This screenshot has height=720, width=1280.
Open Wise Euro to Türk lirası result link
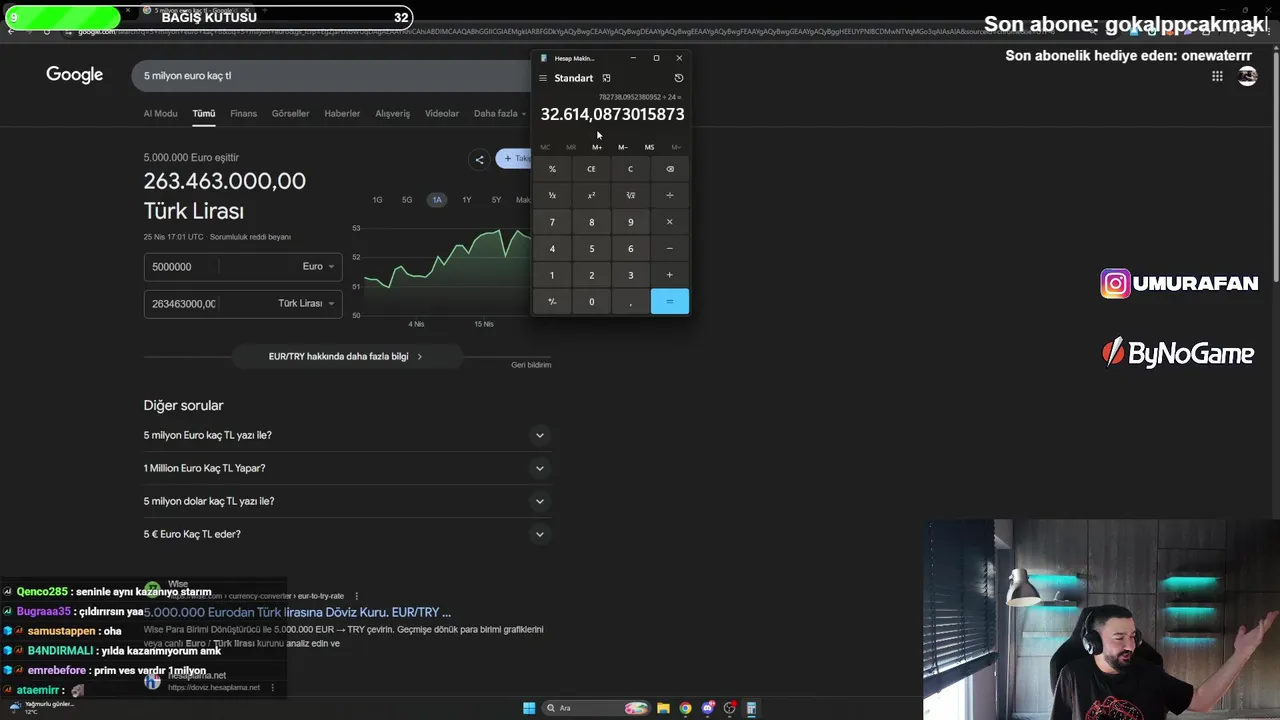297,612
